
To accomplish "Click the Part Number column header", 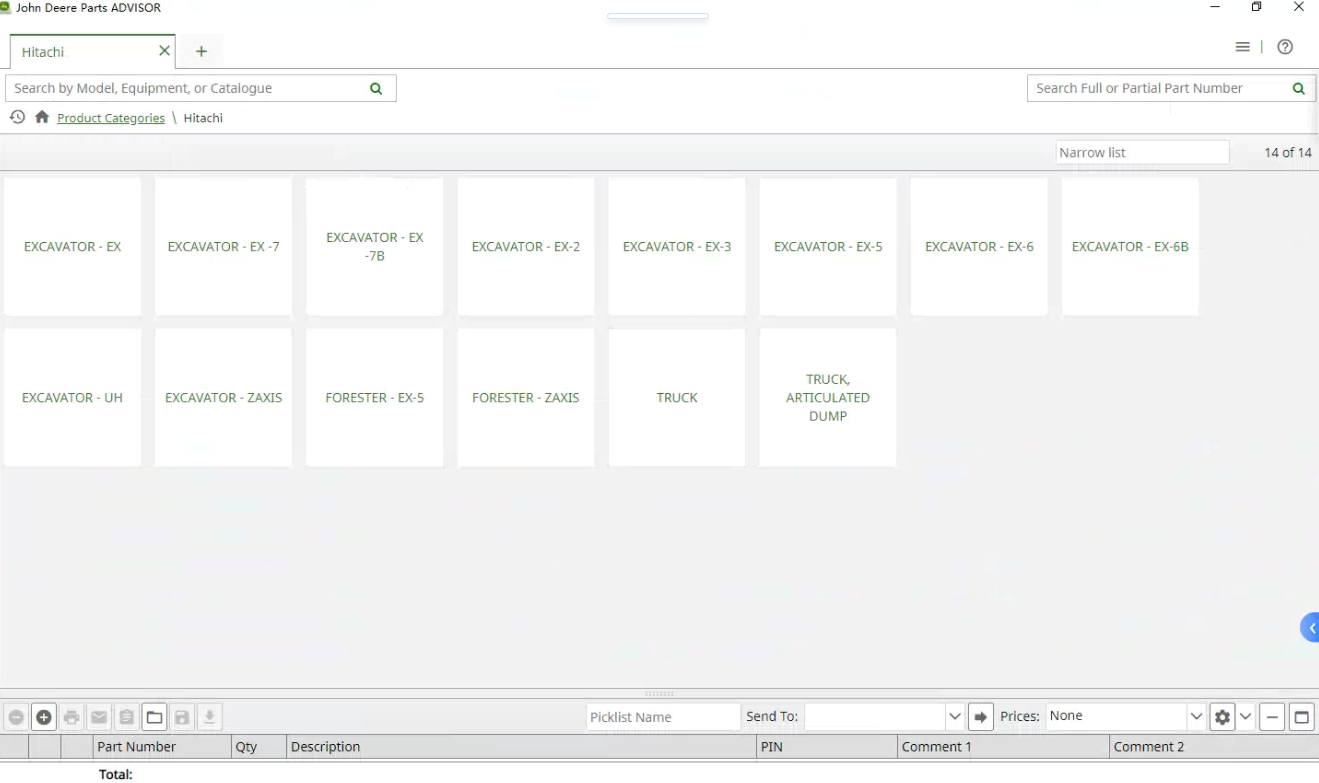I will [x=162, y=746].
